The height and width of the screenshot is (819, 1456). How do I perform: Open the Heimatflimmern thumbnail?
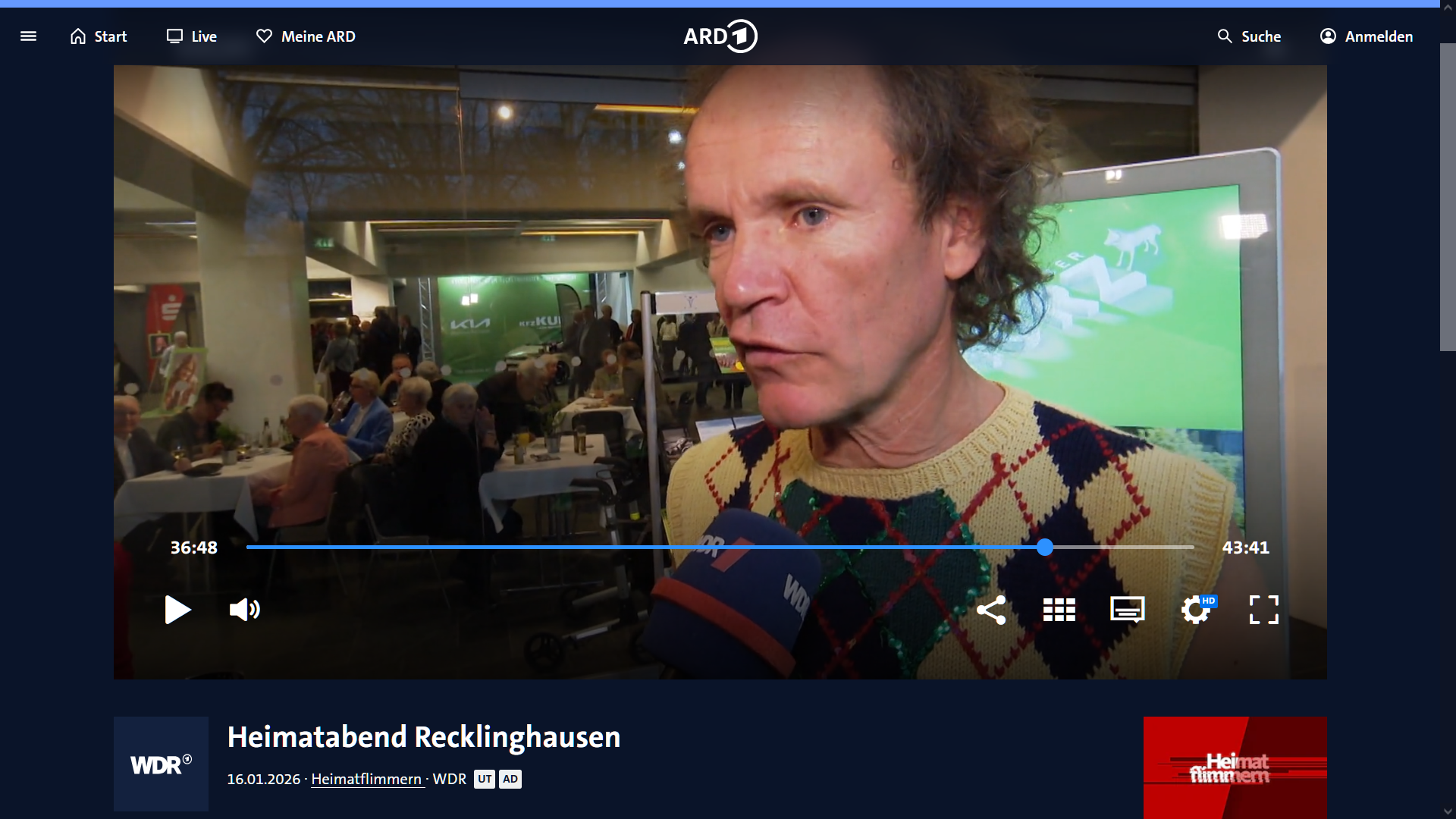click(1235, 767)
